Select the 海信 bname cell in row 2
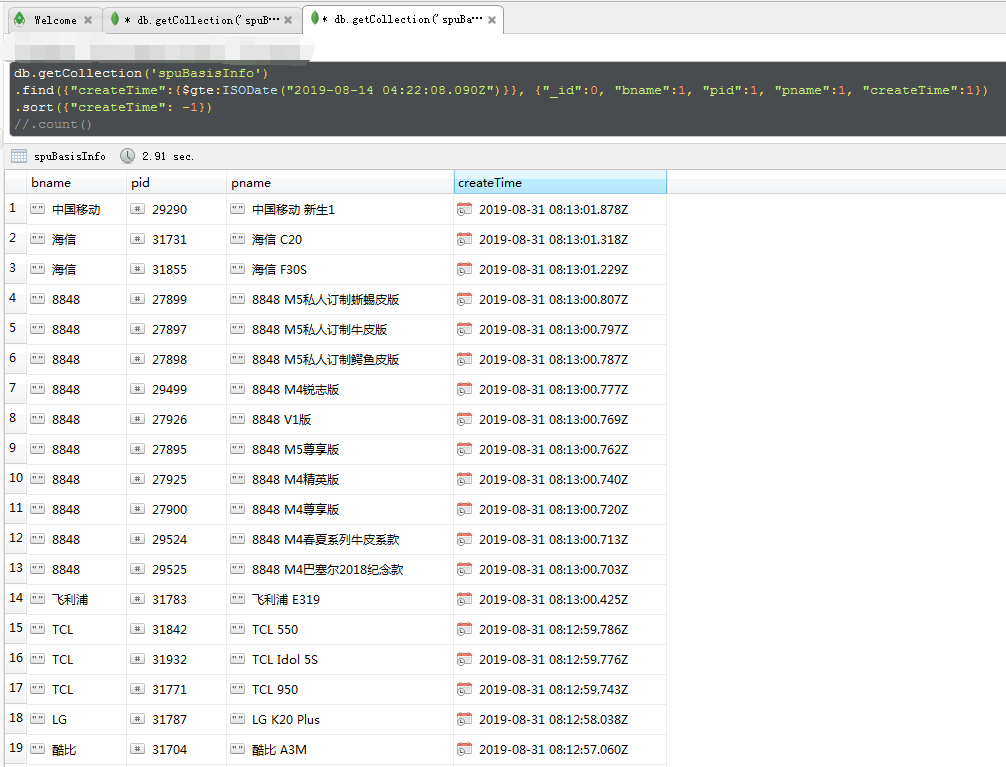The image size is (1006, 767). [x=77, y=239]
